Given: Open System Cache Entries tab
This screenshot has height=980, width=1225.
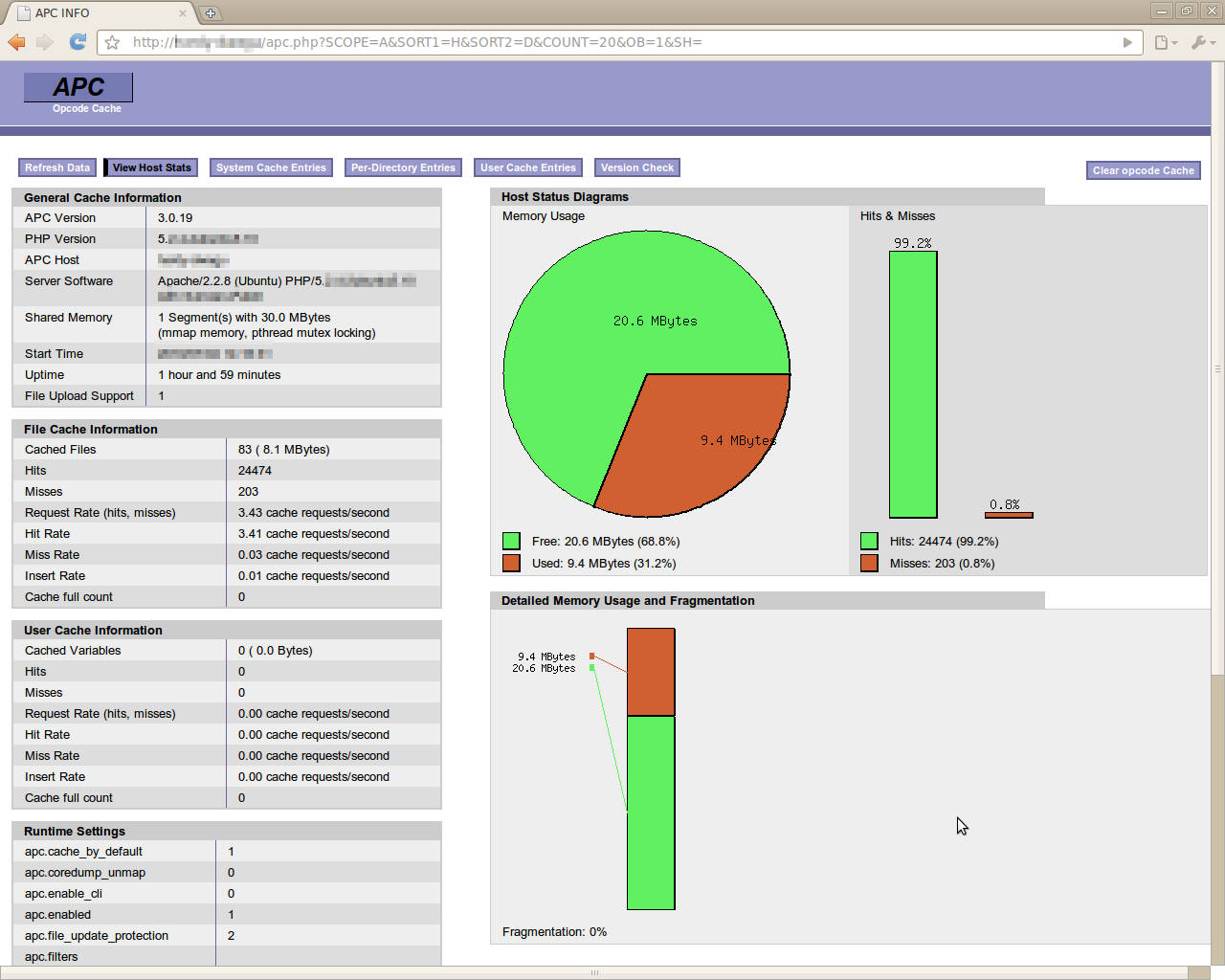Looking at the screenshot, I should pos(271,167).
